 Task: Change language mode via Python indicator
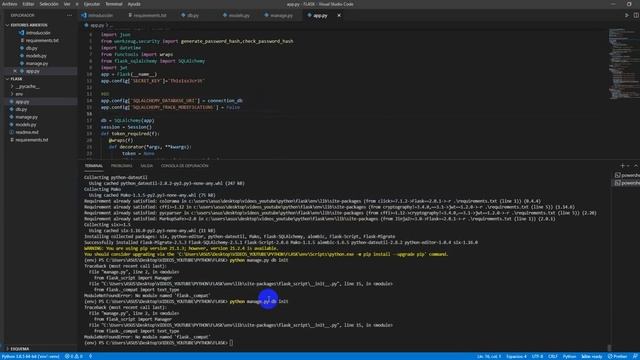point(569,356)
